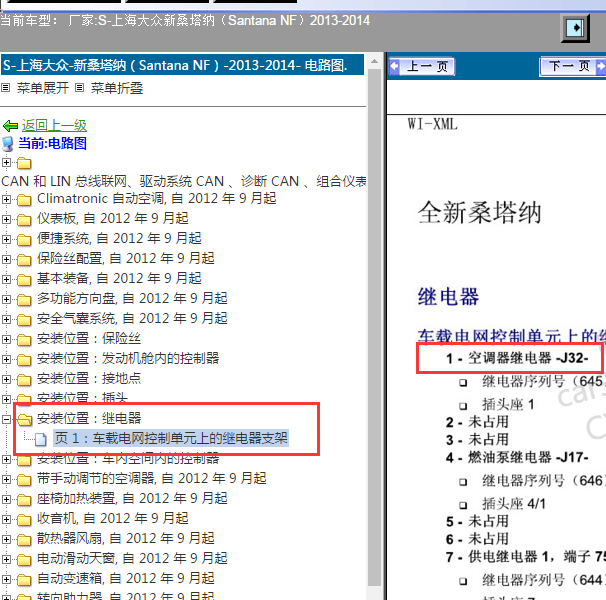Click folder icon of 散热器风扇 entry
The height and width of the screenshot is (600, 606).
[24, 540]
